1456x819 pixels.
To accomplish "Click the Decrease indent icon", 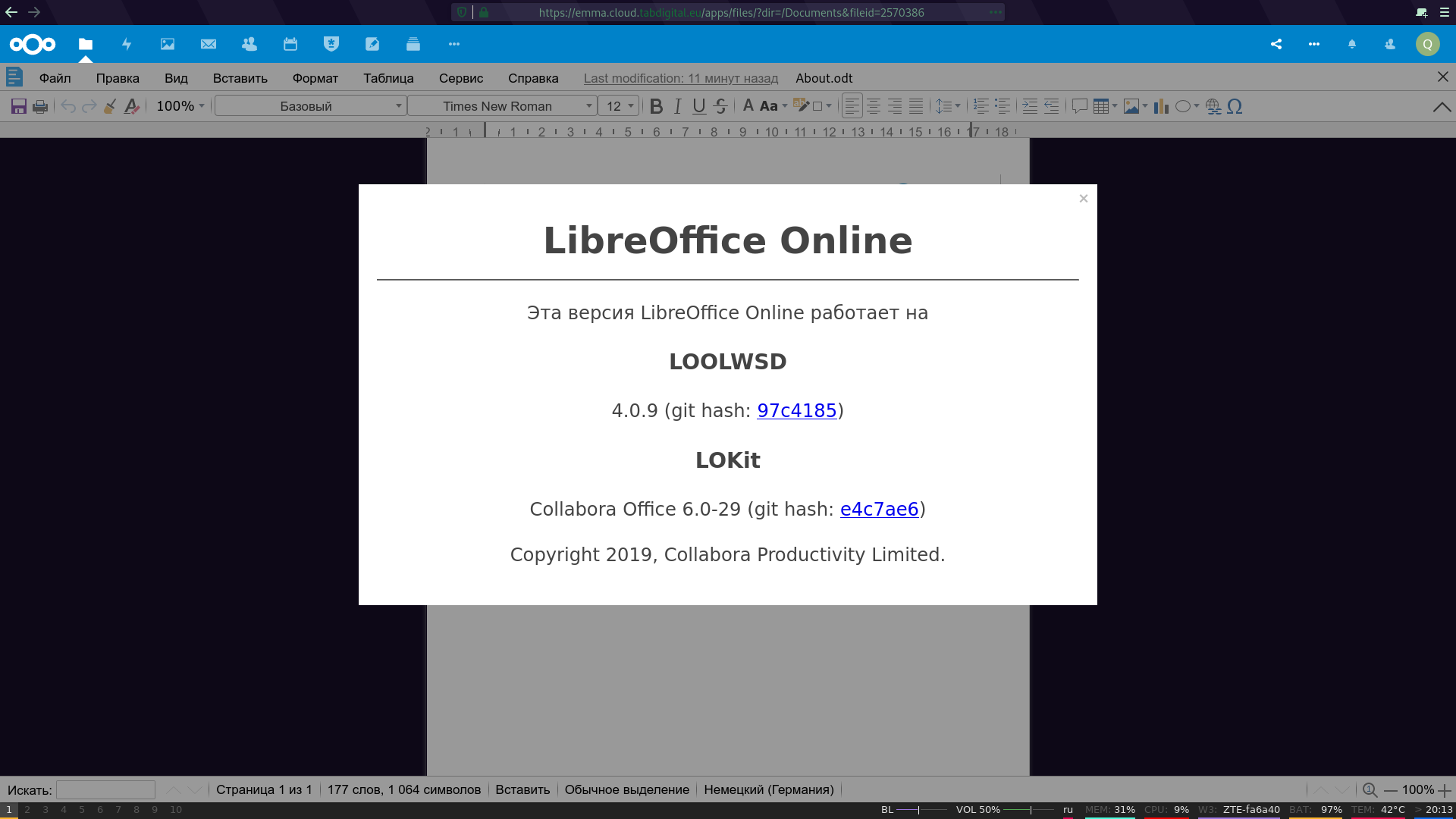I will point(1051,106).
